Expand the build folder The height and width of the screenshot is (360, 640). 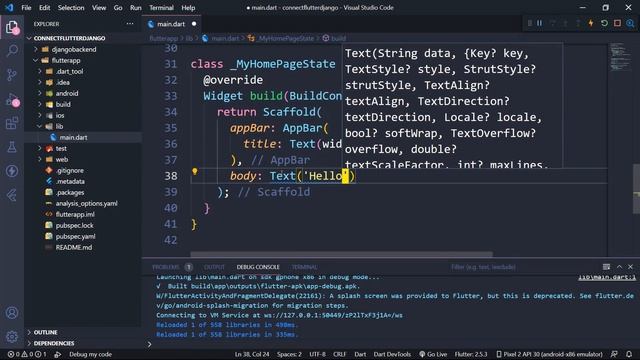[x=63, y=104]
